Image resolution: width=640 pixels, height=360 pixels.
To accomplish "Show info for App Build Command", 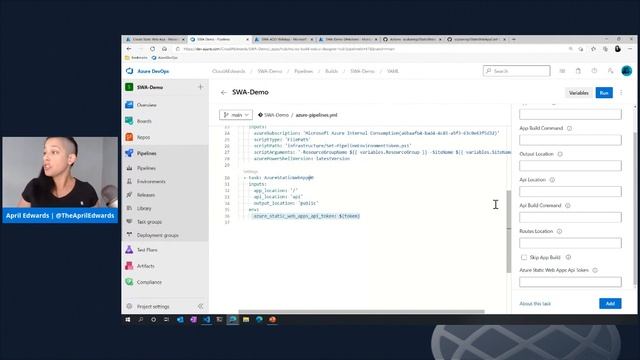I will (569, 128).
